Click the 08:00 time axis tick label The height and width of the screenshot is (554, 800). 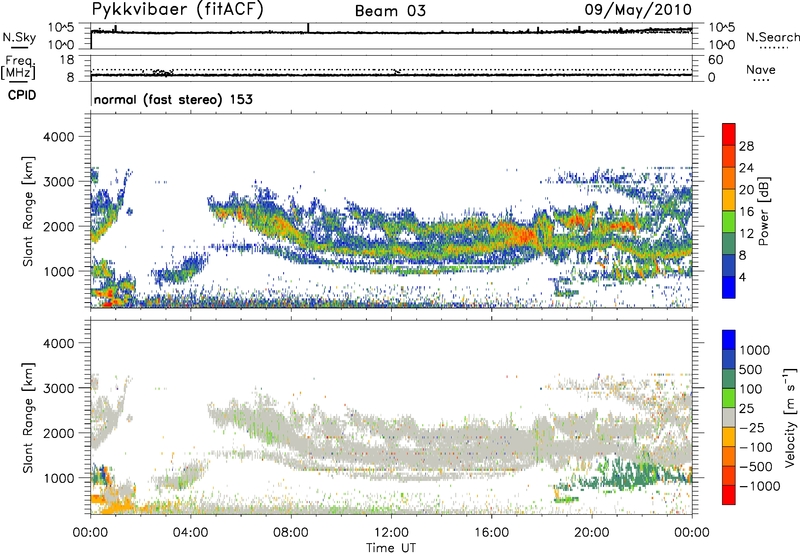291,533
